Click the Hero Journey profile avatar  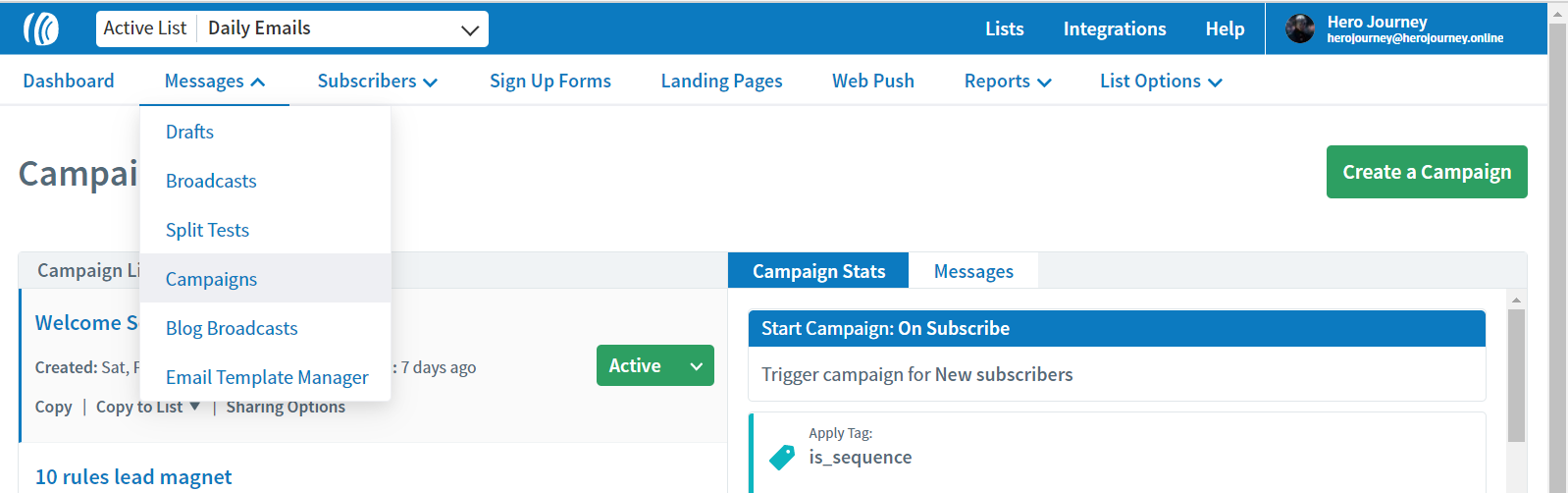coord(1300,28)
